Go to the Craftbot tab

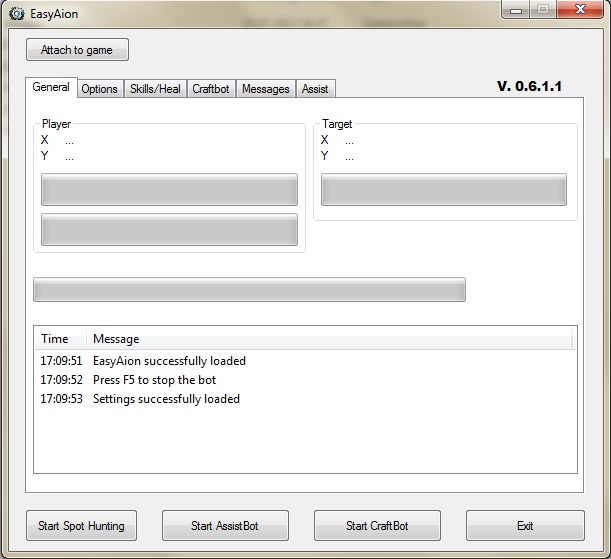coord(211,89)
